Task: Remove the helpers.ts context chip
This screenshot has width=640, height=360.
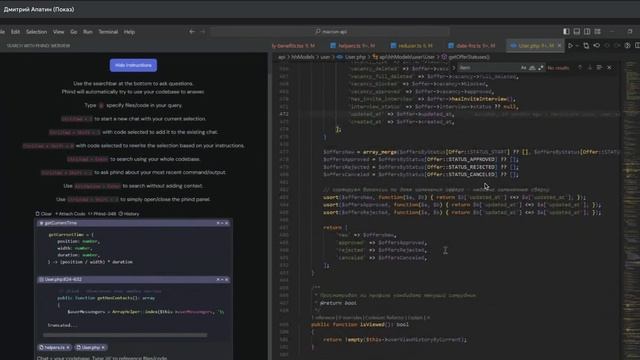Action: pyautogui.click(x=68, y=347)
